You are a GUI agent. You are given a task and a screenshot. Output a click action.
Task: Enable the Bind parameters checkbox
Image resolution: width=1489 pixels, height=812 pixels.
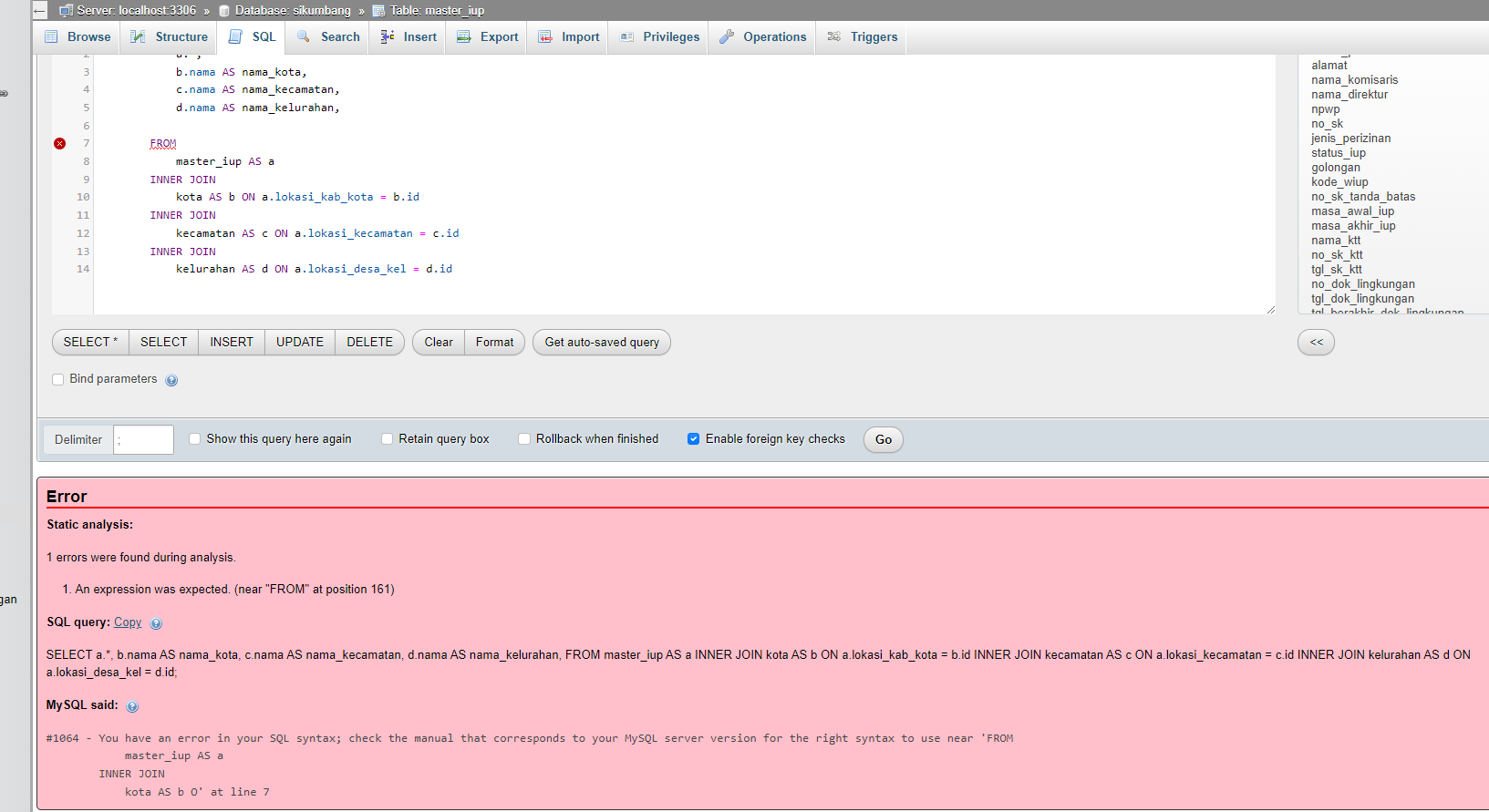58,379
